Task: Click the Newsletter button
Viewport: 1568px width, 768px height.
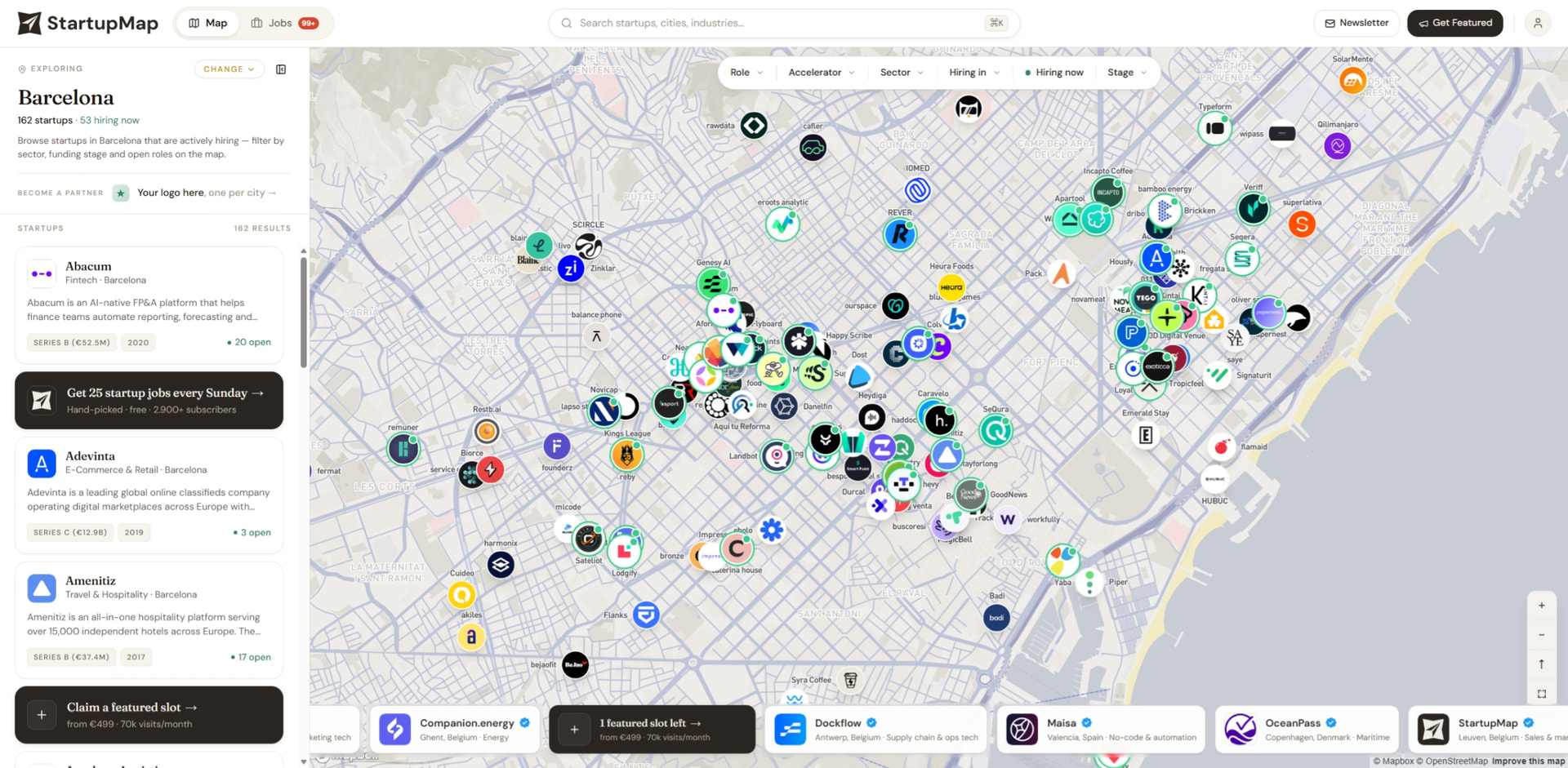Action: [x=1356, y=23]
